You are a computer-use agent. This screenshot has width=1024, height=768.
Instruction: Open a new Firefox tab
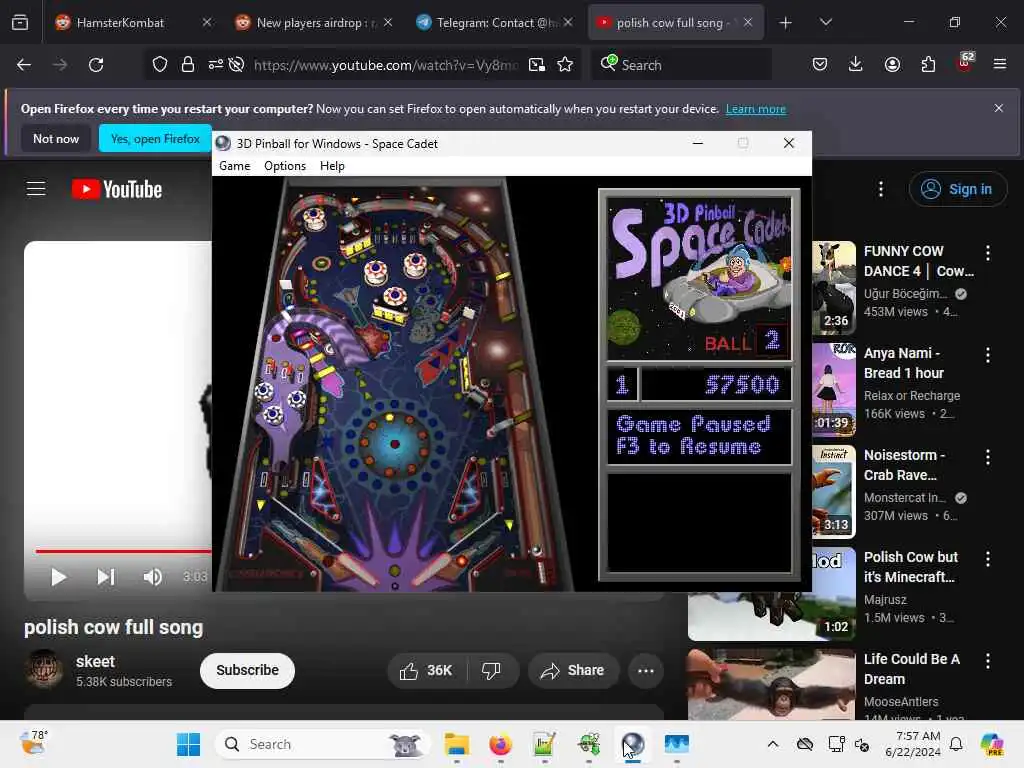(785, 23)
